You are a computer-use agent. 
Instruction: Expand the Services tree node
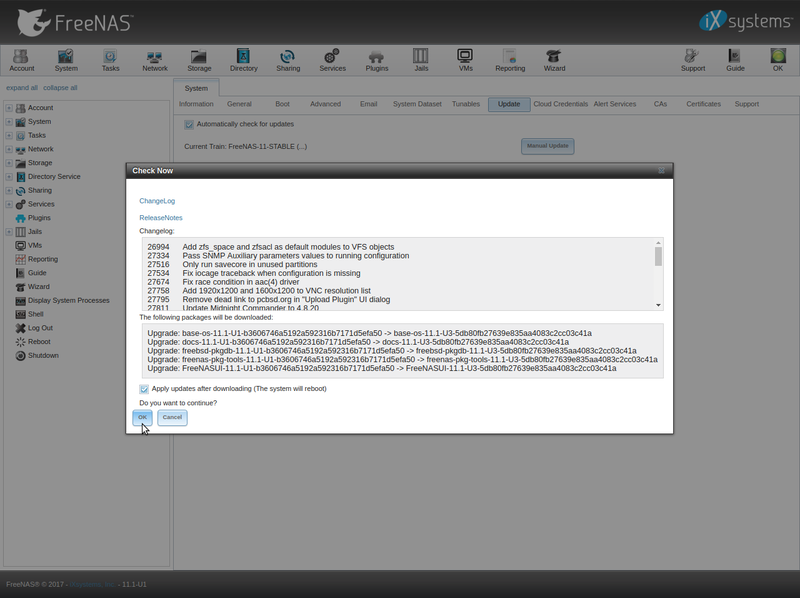[9, 204]
